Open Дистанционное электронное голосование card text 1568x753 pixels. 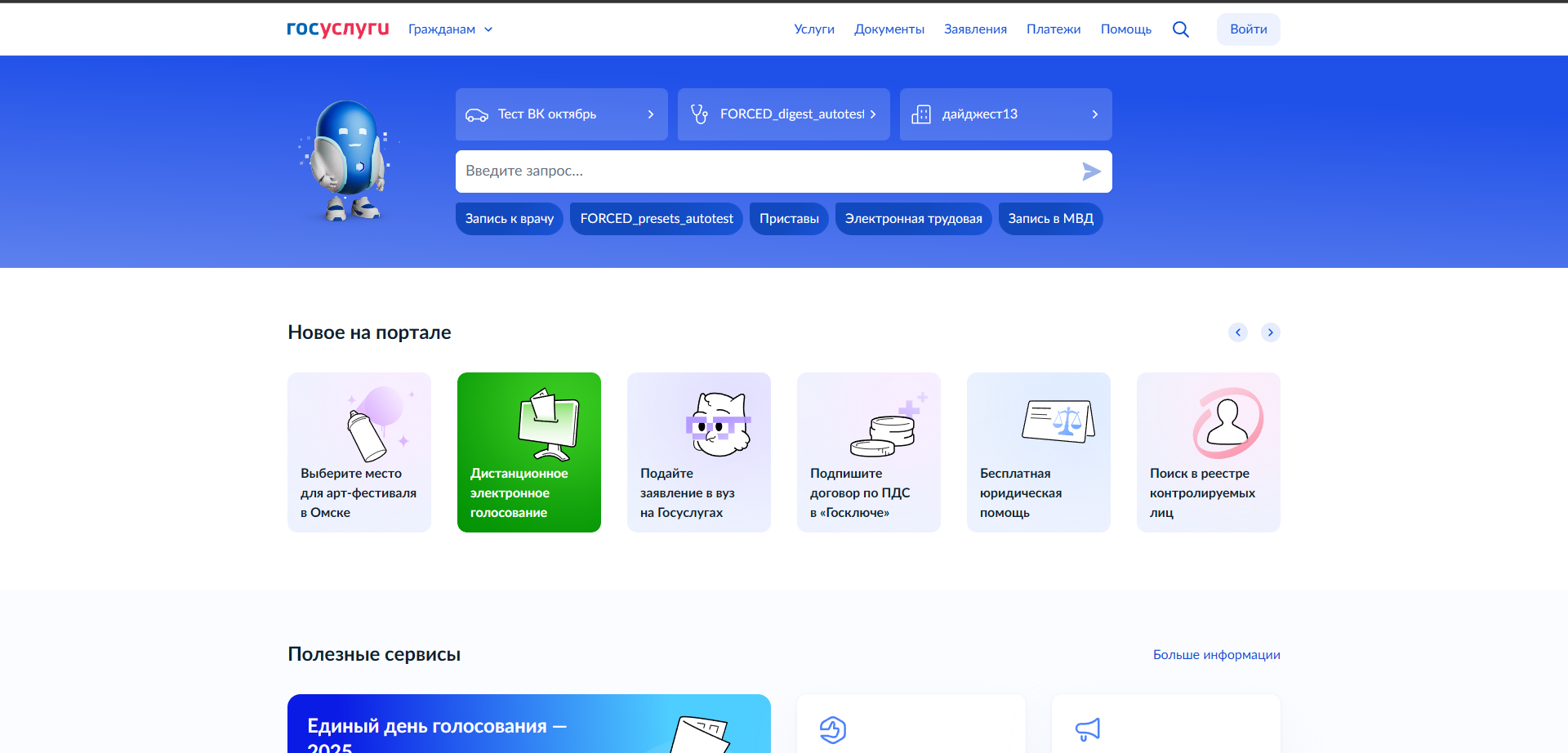coord(519,493)
